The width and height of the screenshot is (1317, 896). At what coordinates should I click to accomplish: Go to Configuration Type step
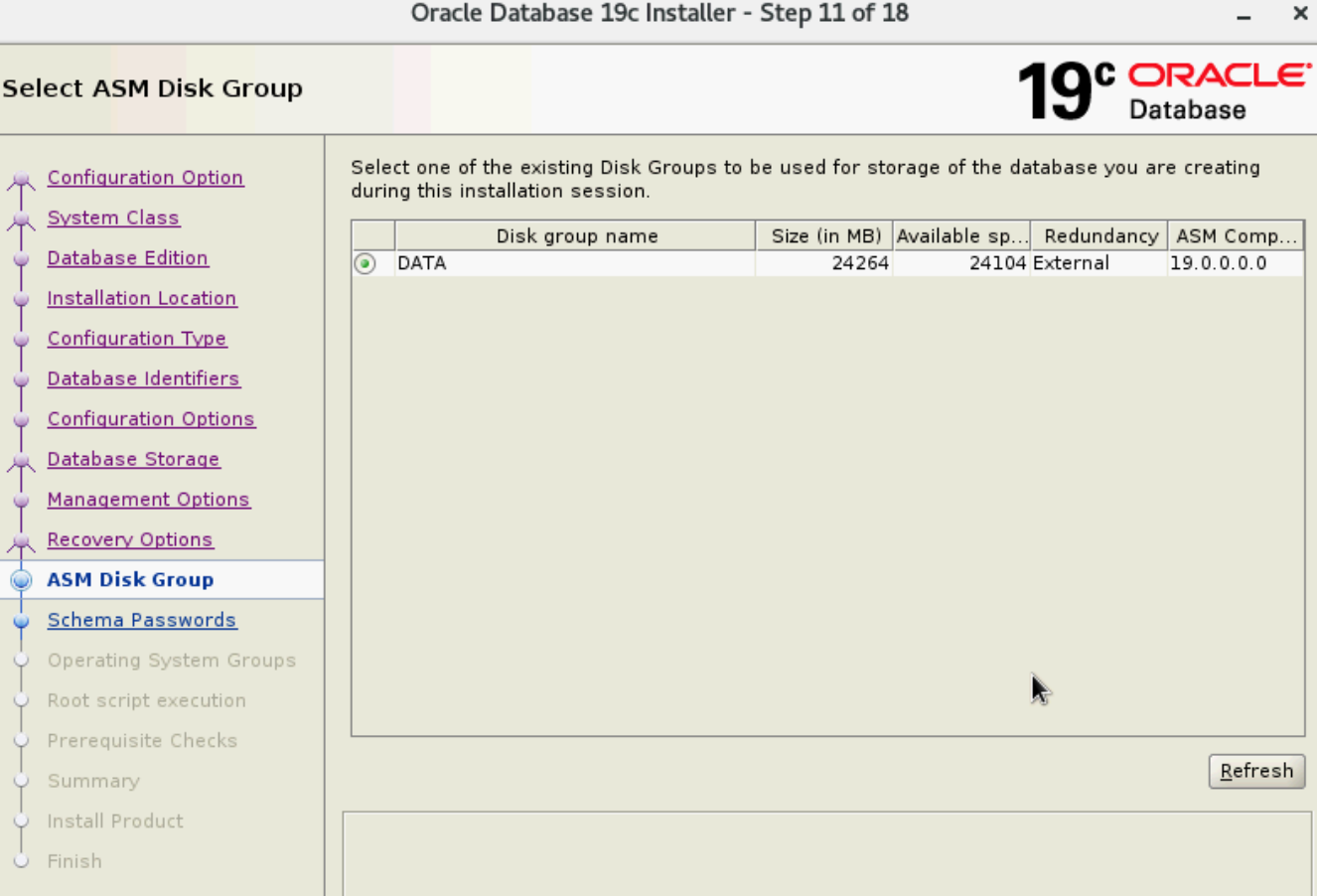[x=137, y=338]
